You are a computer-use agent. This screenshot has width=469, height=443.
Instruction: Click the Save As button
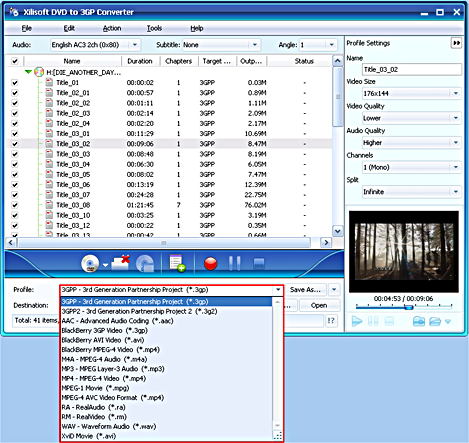tap(305, 290)
